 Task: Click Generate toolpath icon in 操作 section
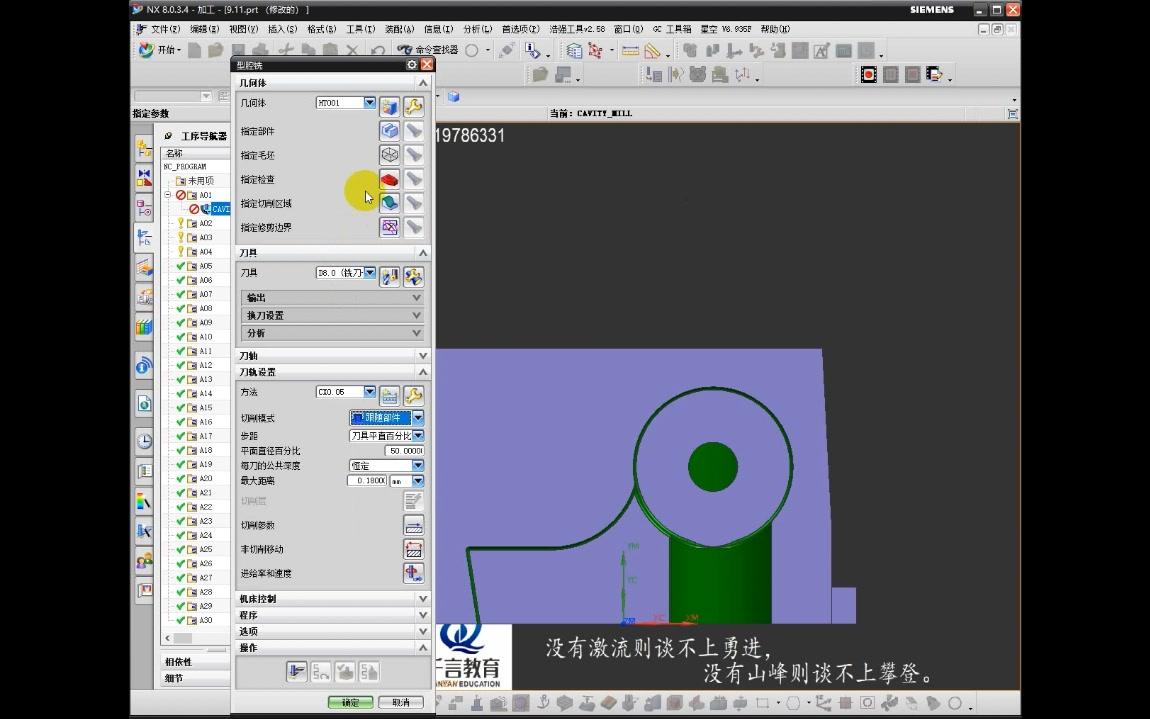297,671
